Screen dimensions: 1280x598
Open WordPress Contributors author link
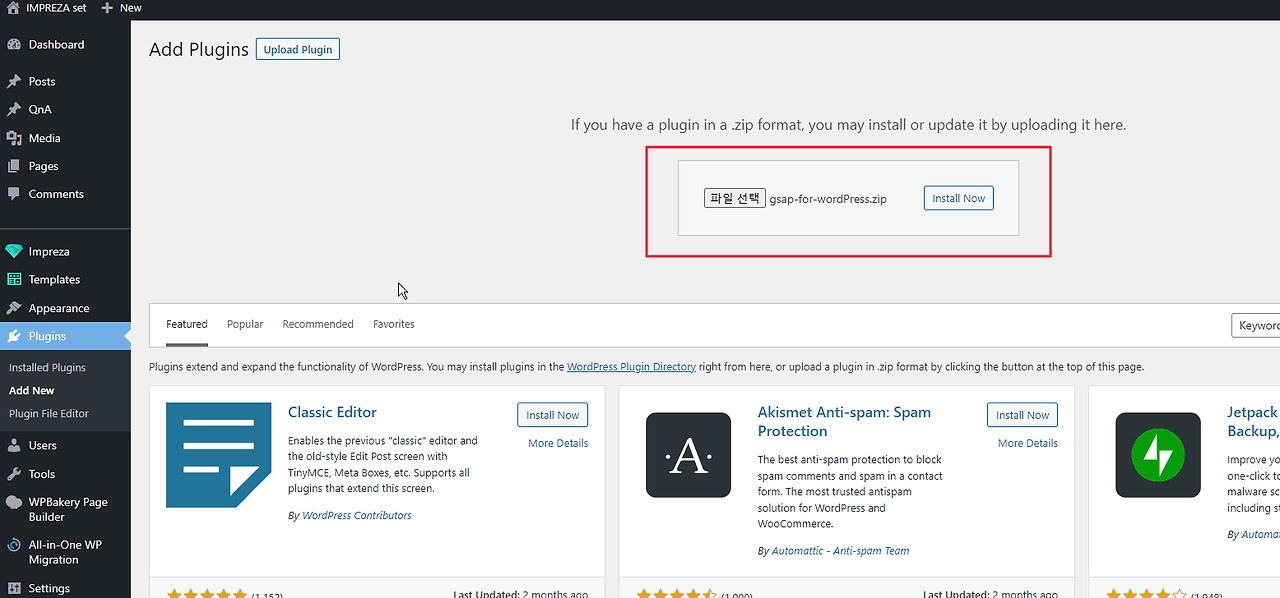click(x=357, y=516)
